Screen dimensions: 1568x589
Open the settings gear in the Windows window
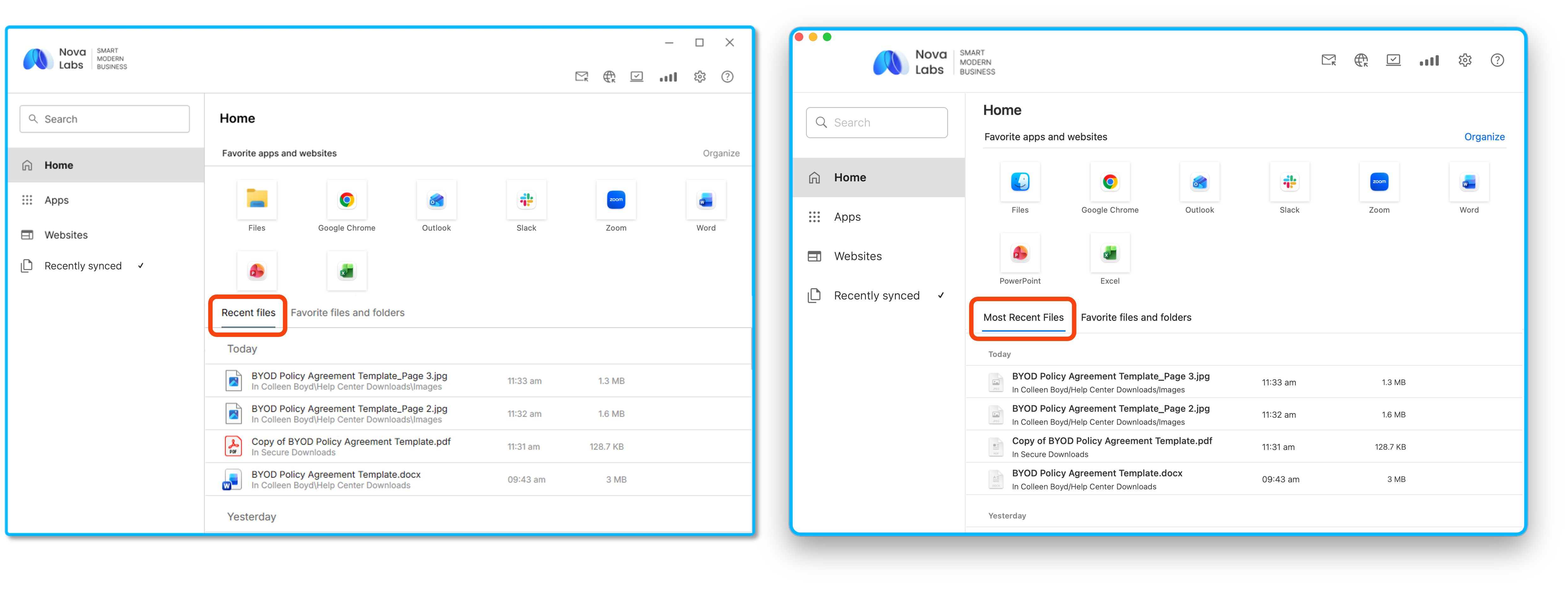click(x=700, y=77)
